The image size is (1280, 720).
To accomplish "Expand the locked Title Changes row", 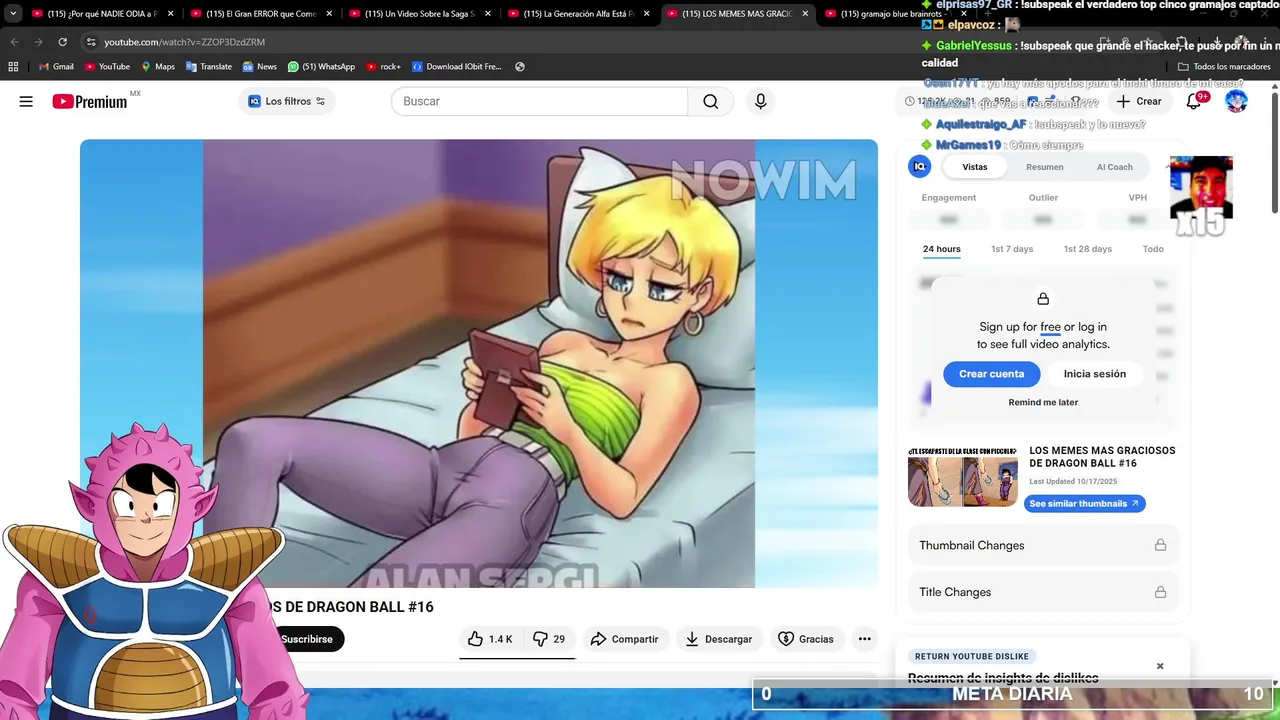I will tap(1043, 592).
